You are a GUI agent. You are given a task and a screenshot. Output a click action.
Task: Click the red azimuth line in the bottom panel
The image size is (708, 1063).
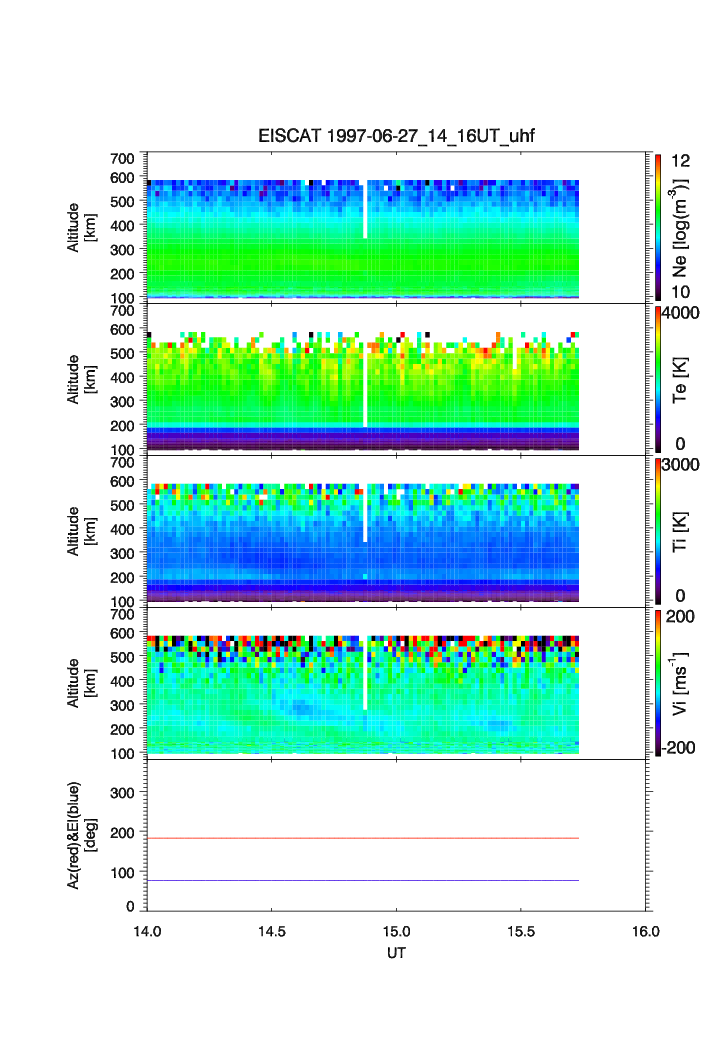click(363, 839)
